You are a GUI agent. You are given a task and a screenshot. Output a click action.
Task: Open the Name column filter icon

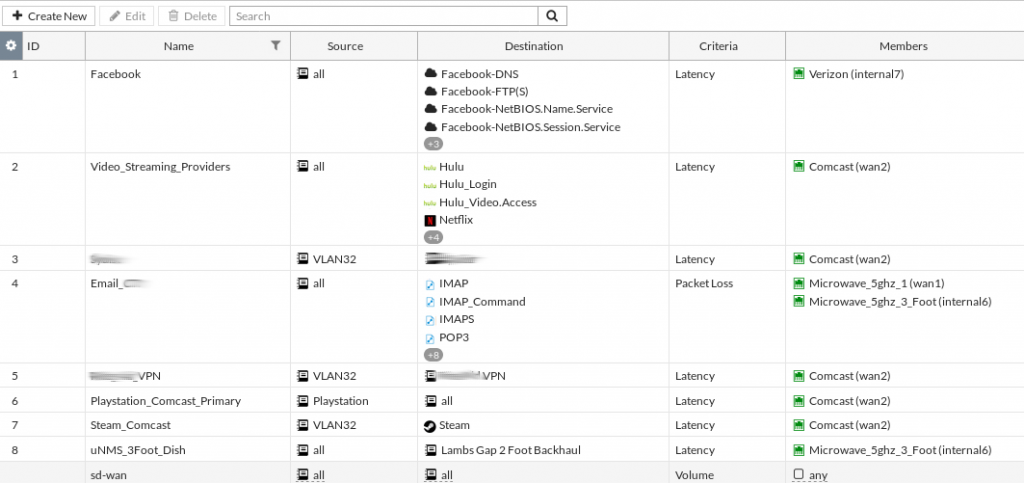[x=276, y=45]
